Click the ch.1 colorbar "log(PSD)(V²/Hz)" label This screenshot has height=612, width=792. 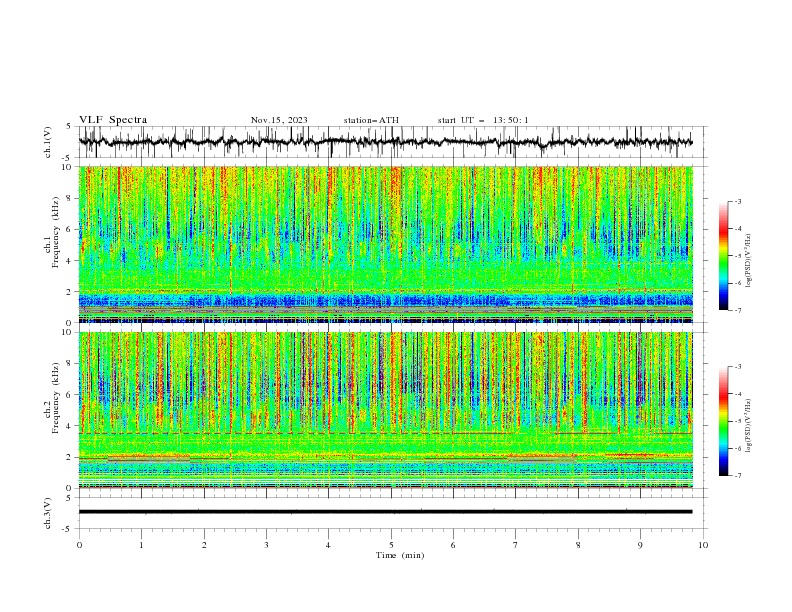coord(749,261)
